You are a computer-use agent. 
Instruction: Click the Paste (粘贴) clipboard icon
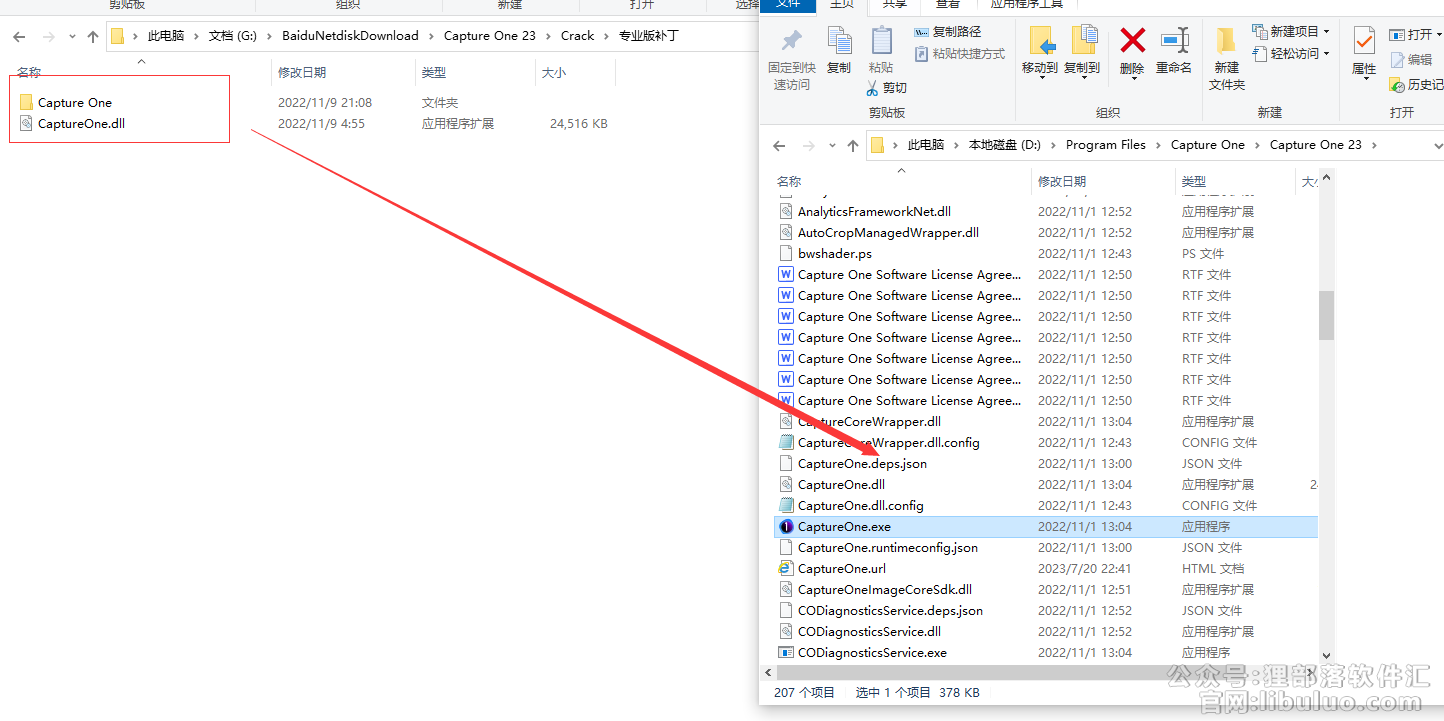click(881, 42)
